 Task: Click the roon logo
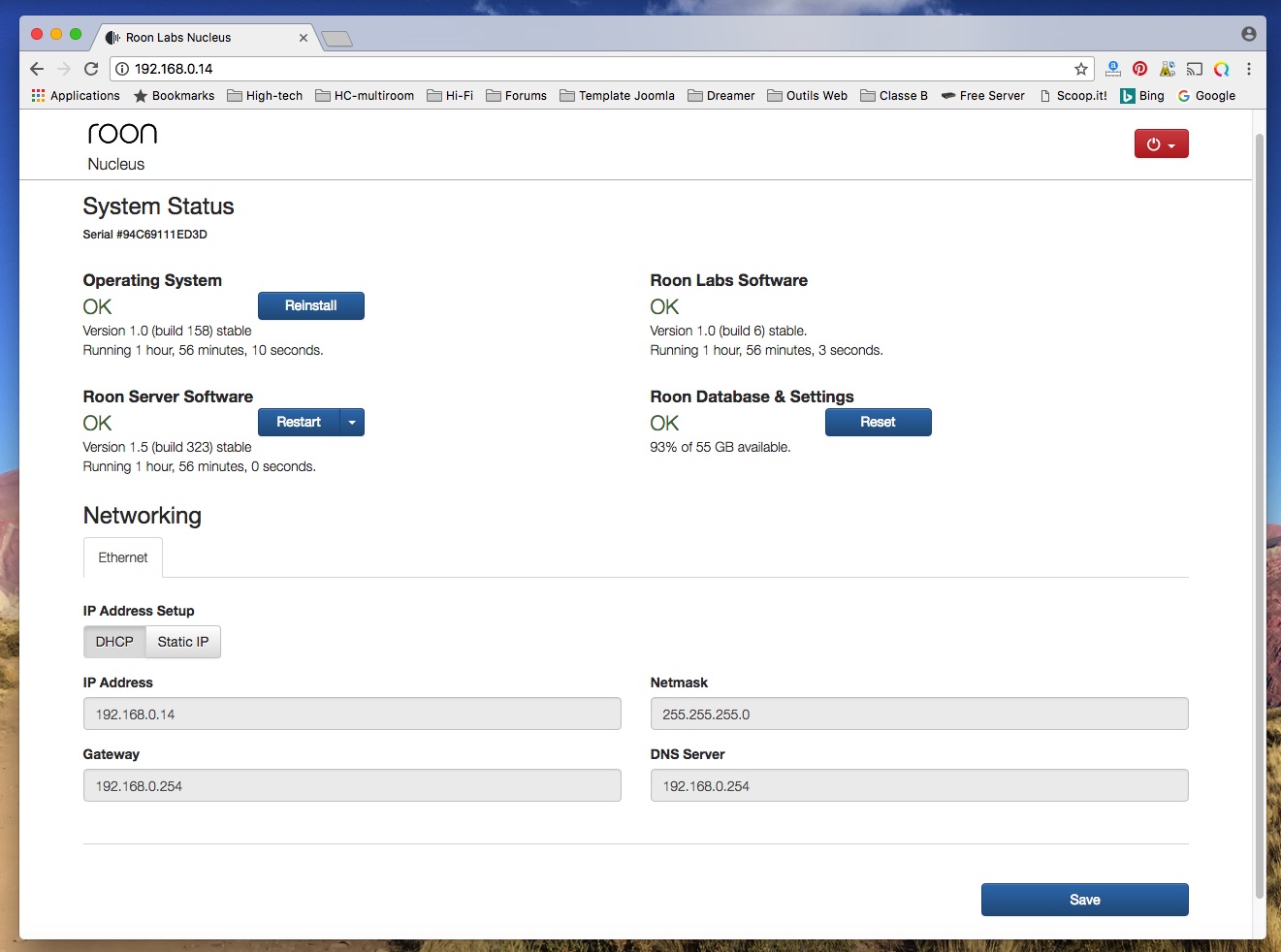pyautogui.click(x=122, y=134)
